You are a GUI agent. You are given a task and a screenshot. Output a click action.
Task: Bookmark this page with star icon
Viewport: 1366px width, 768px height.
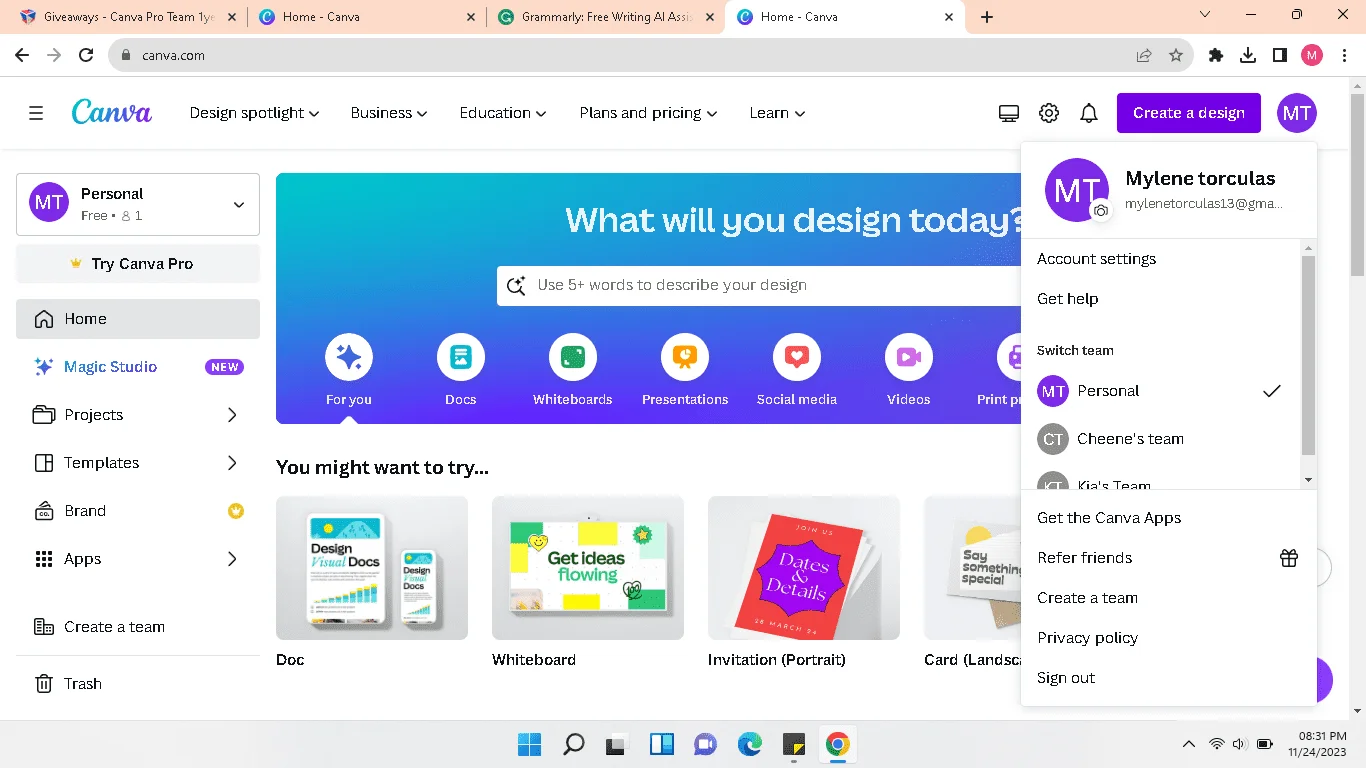click(x=1176, y=56)
